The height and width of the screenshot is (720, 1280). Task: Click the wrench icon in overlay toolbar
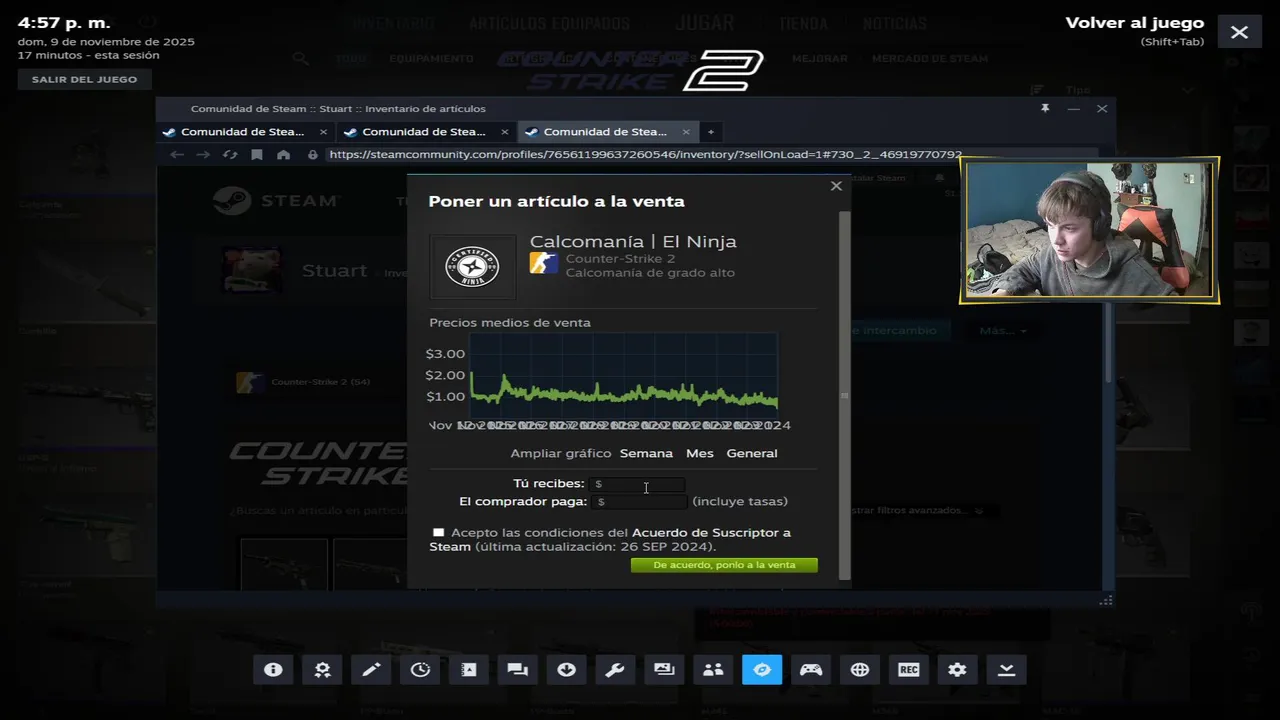[615, 670]
